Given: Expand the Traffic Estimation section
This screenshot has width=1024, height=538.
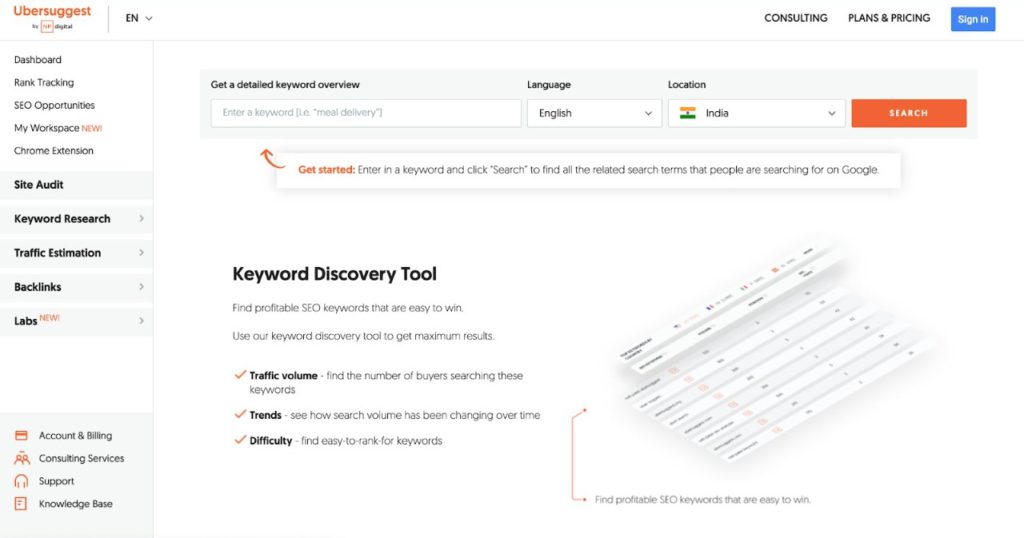Looking at the screenshot, I should click(76, 253).
